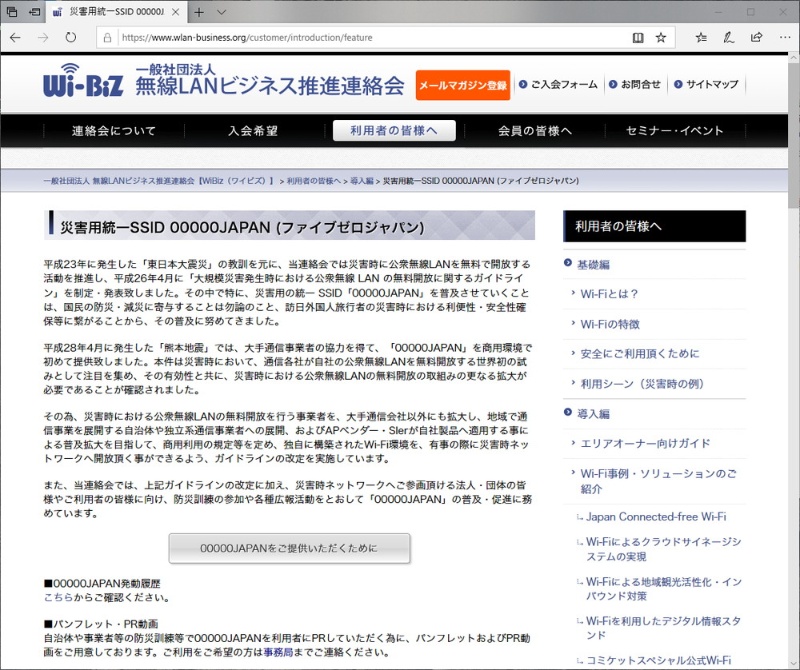This screenshot has height=670, width=800.
Task: Add page to favorites with star icon
Action: tap(661, 37)
